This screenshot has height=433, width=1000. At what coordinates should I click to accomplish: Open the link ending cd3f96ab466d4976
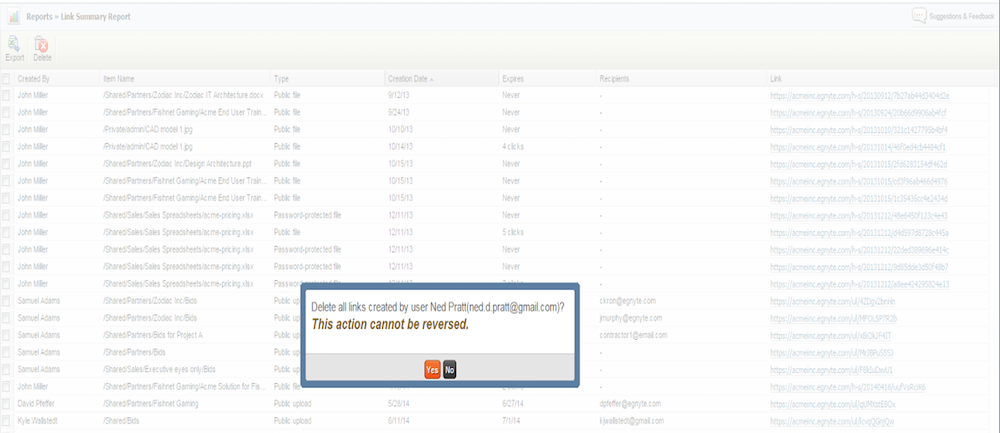[x=858, y=181]
